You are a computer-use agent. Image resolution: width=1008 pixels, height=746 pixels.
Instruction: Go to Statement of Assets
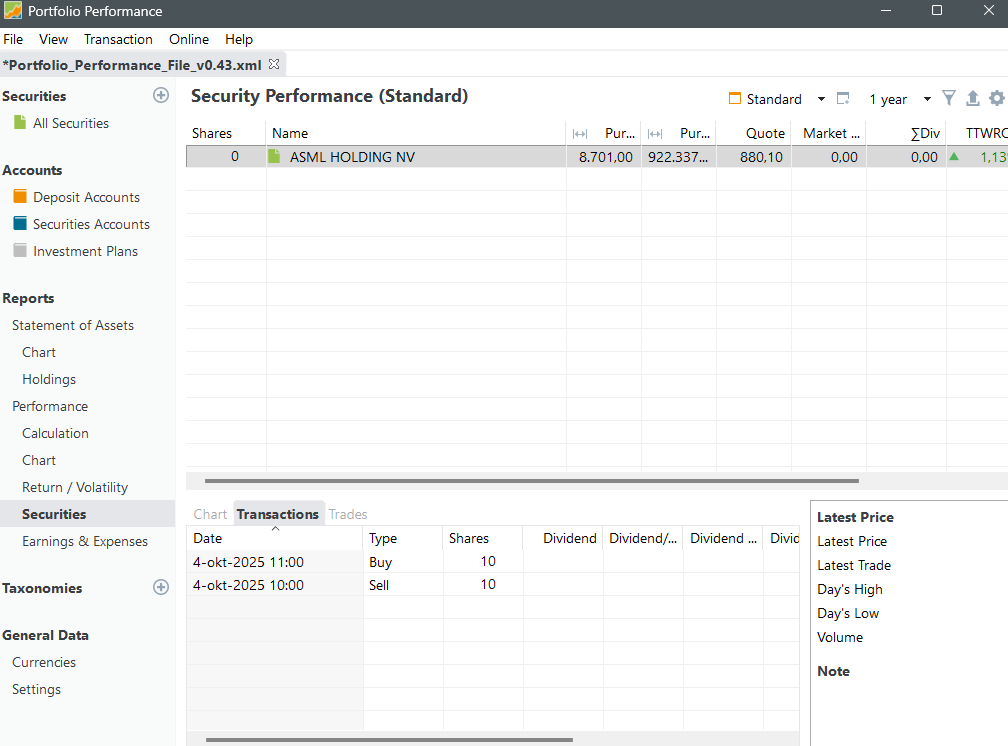point(73,325)
